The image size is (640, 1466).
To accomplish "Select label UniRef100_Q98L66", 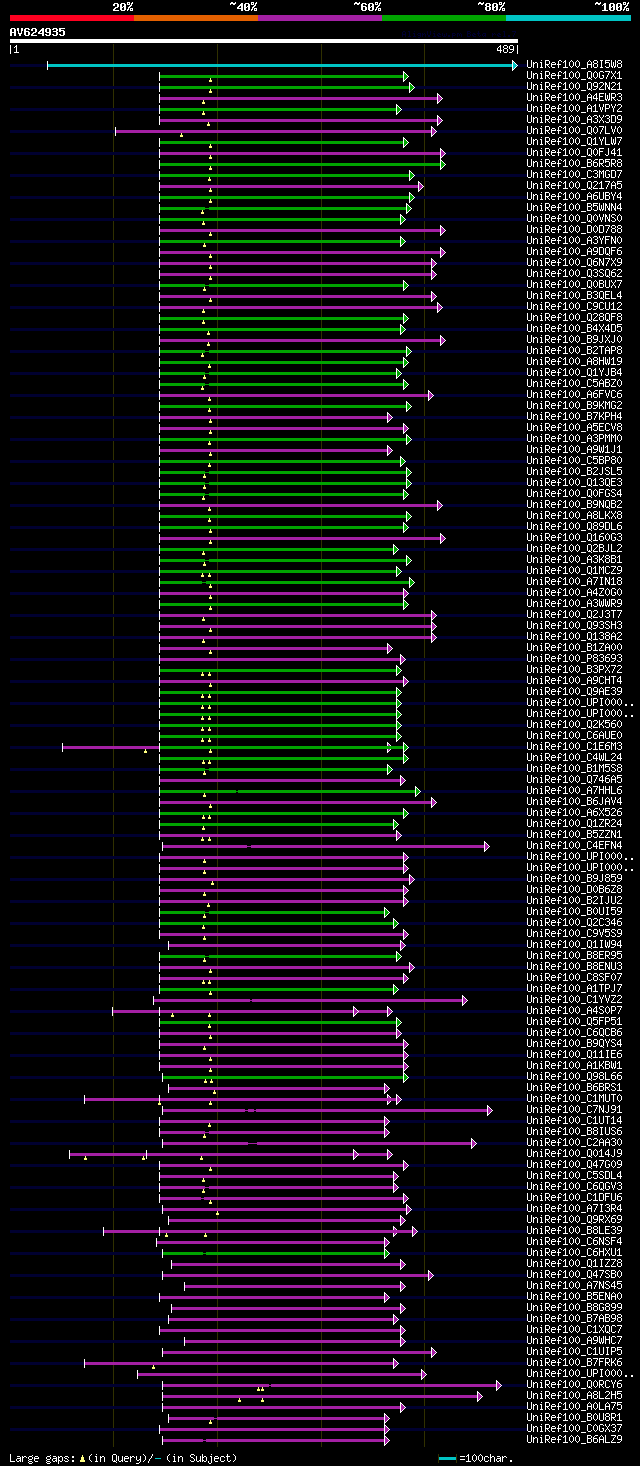I will click(574, 1077).
